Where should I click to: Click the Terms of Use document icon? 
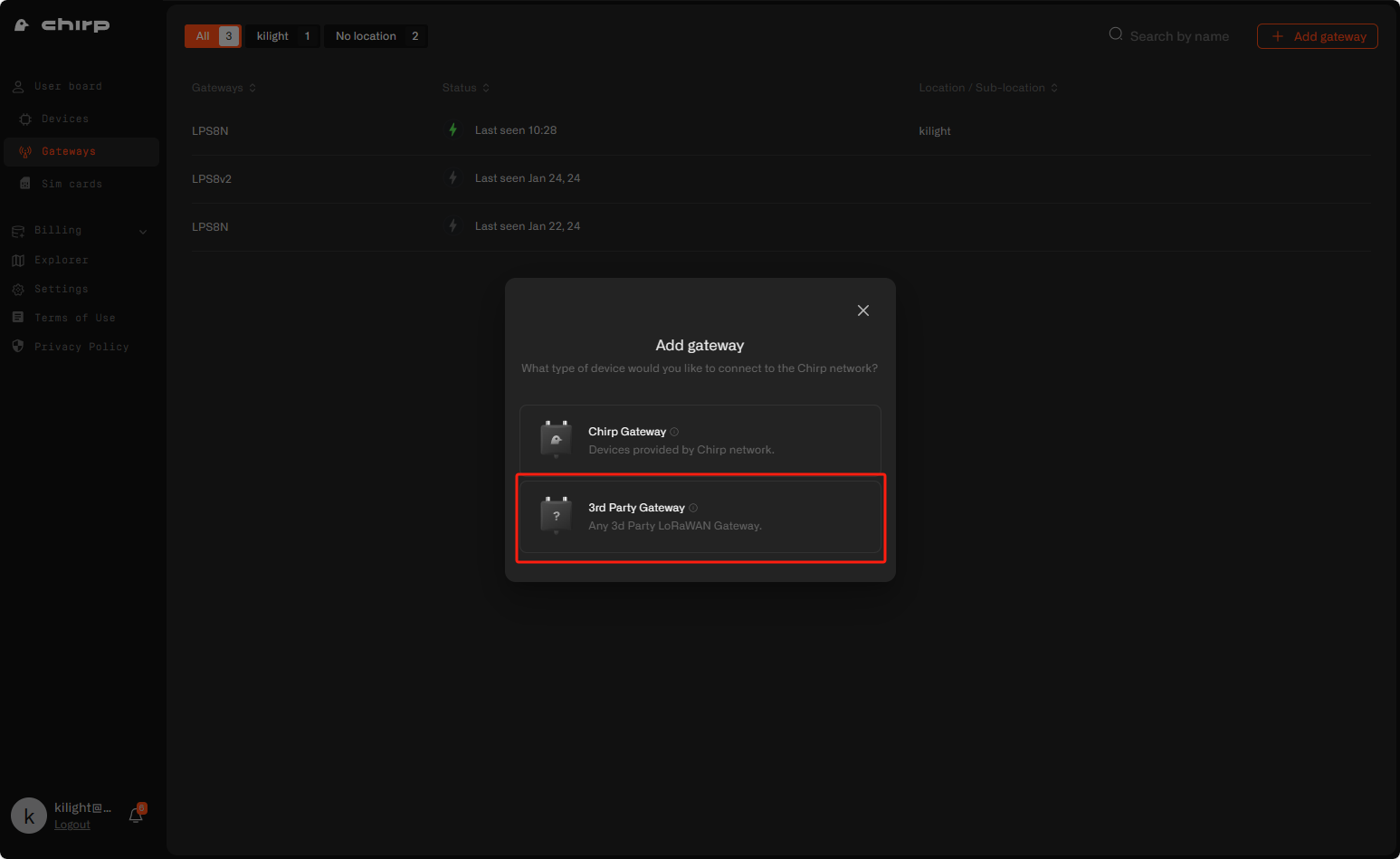[18, 318]
